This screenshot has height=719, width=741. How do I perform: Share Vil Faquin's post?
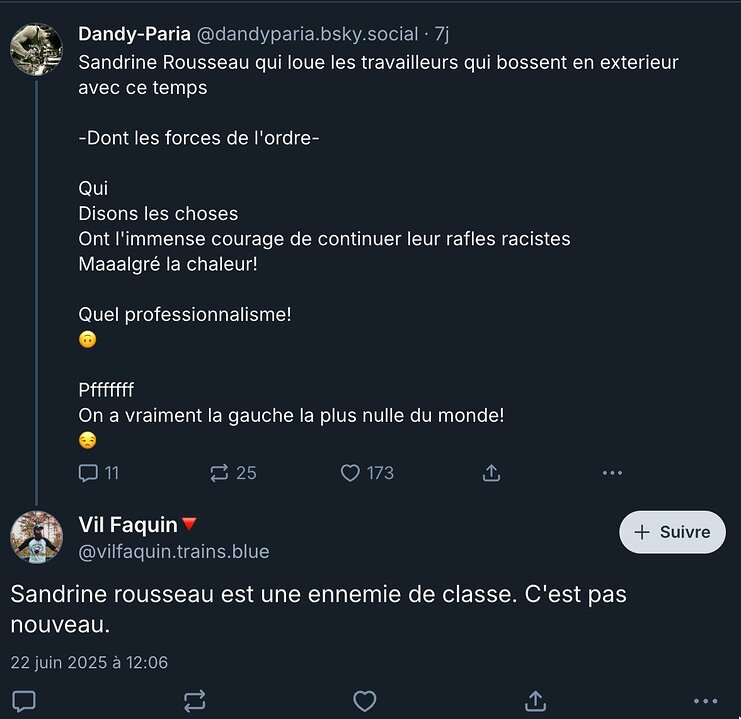[535, 701]
